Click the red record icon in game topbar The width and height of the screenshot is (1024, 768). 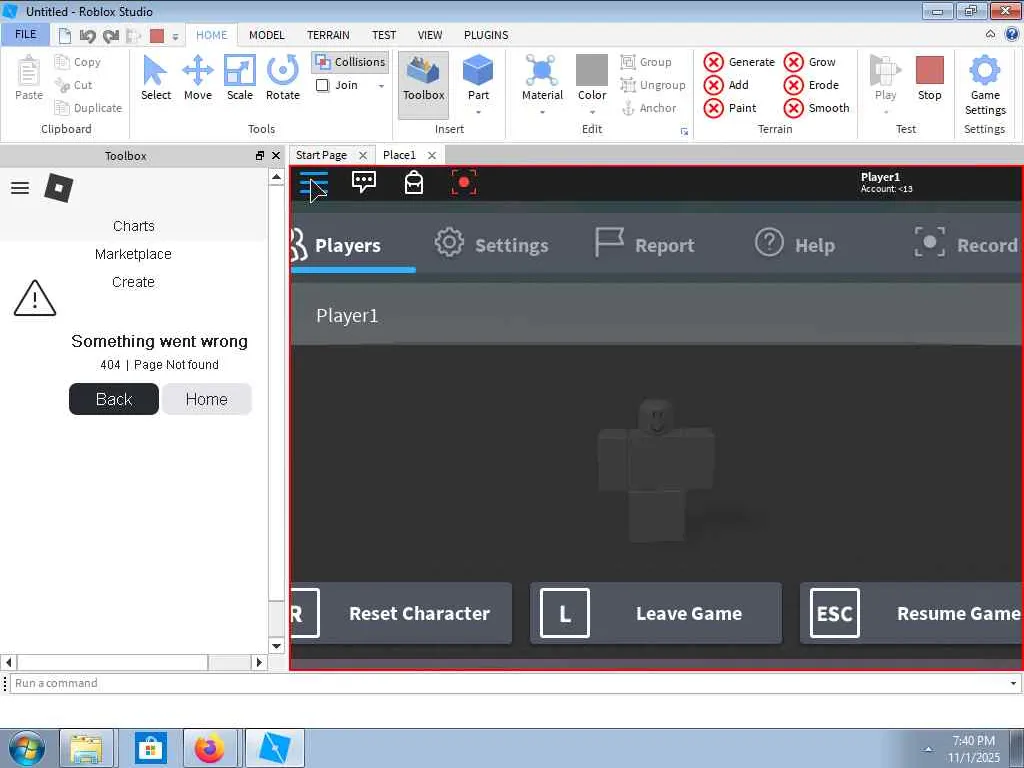coord(464,182)
